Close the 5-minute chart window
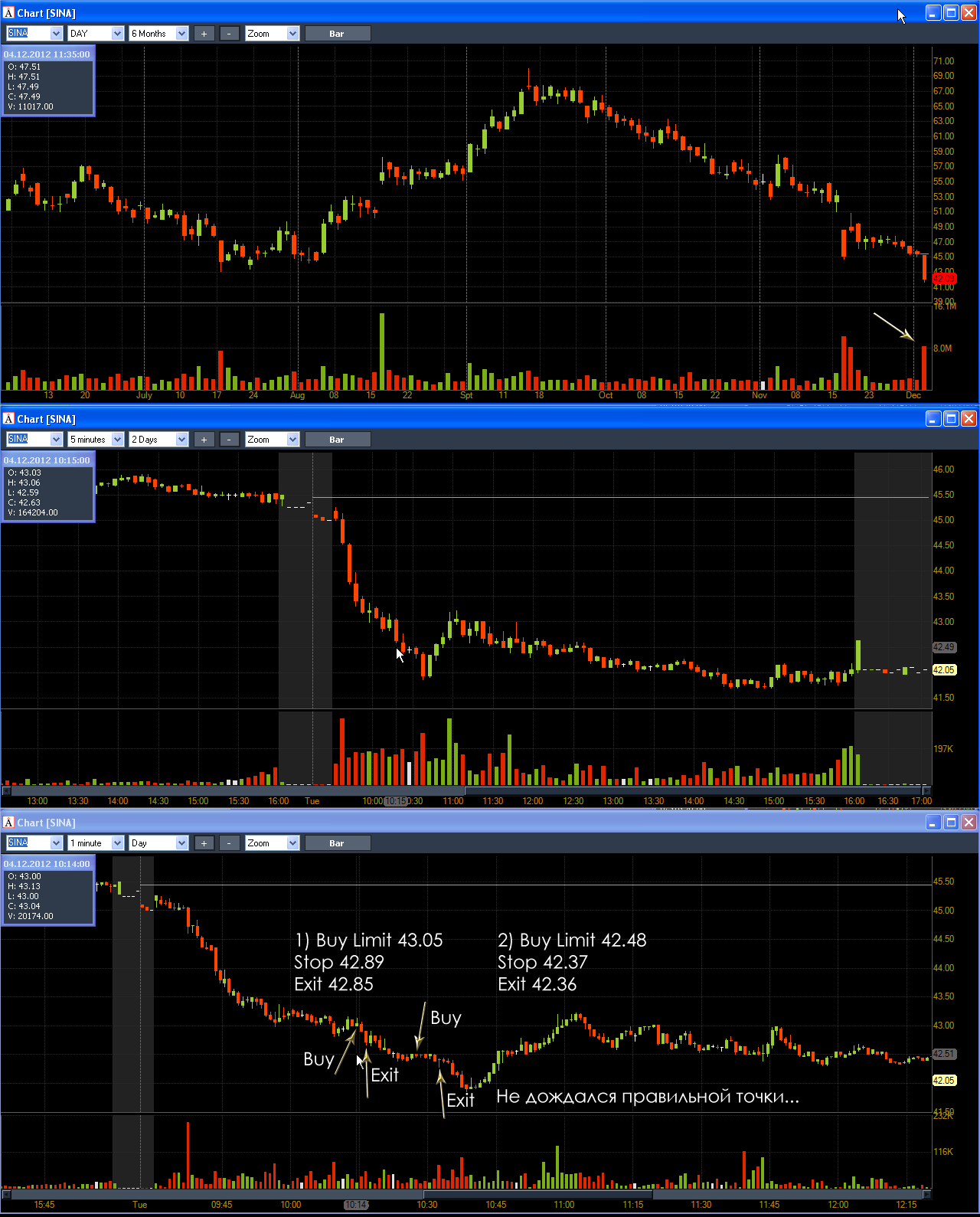Screen dimensions: 980x1217 (969, 419)
